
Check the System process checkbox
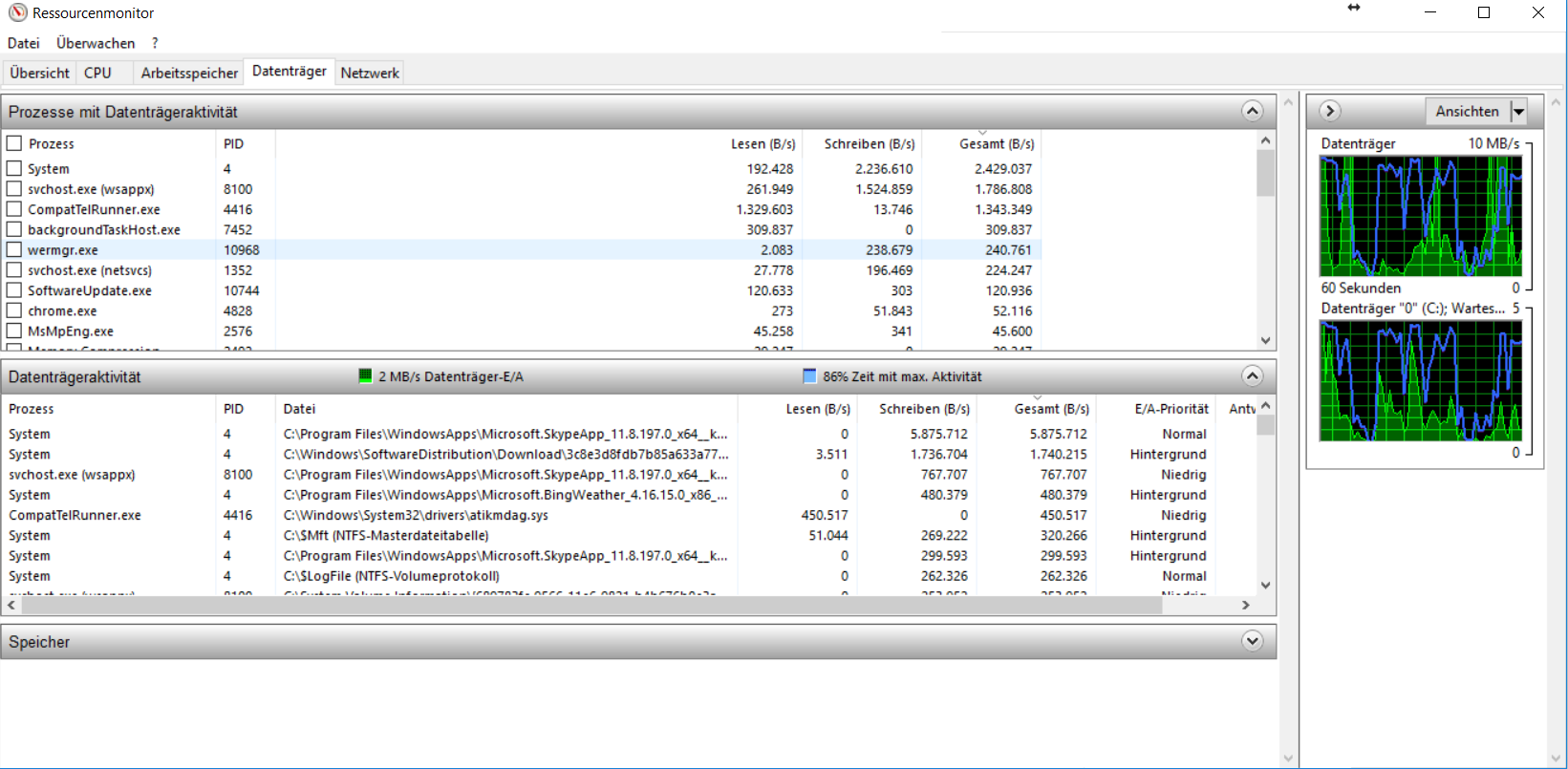pos(14,168)
